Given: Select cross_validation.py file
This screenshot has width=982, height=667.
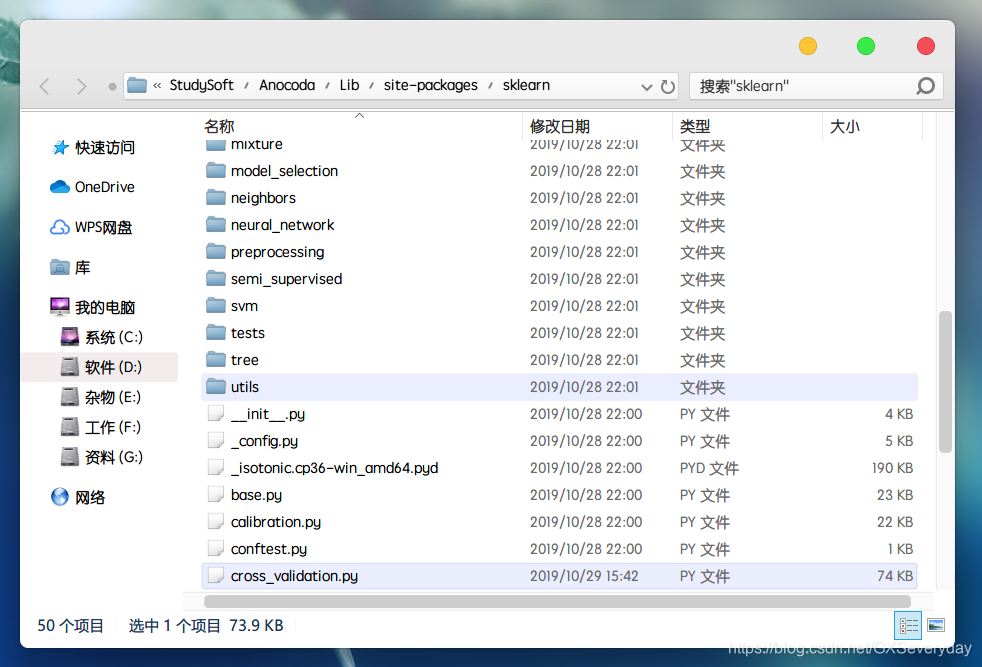Looking at the screenshot, I should [559, 576].
